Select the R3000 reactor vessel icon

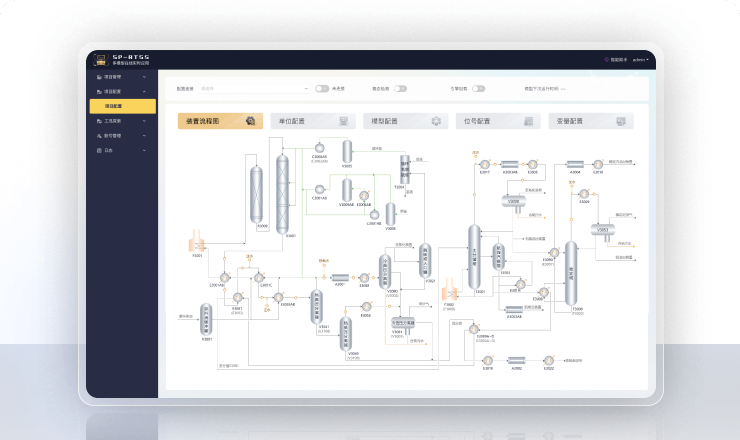click(x=256, y=194)
